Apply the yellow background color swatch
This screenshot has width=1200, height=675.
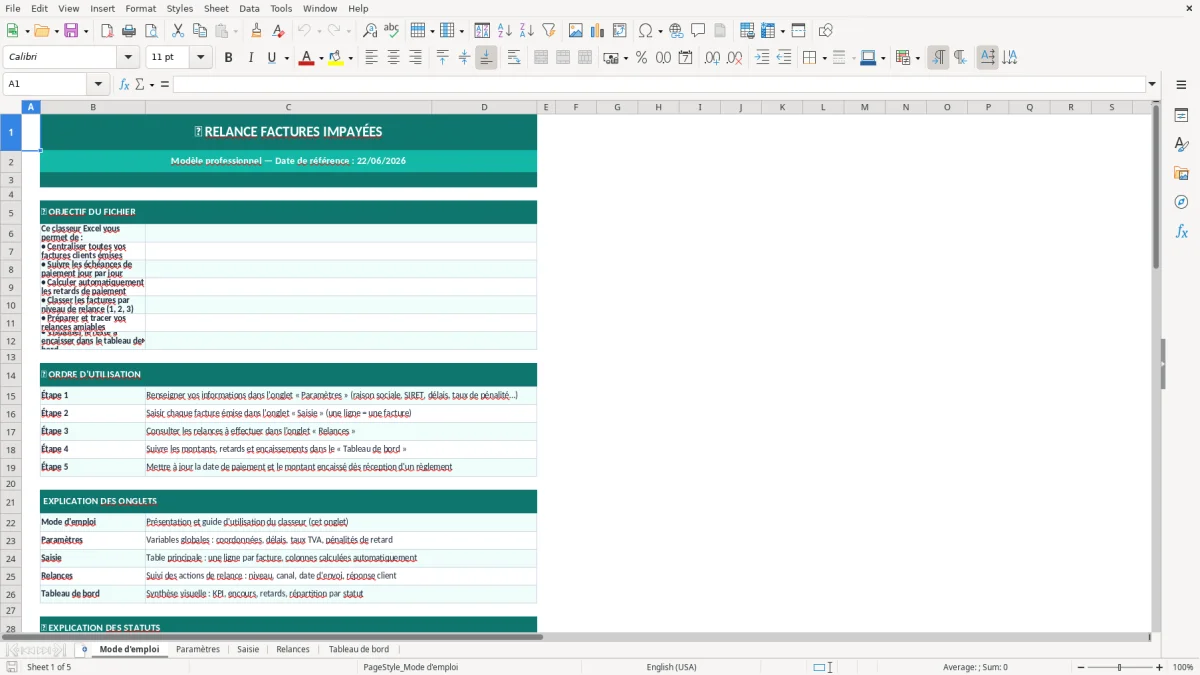[336, 58]
